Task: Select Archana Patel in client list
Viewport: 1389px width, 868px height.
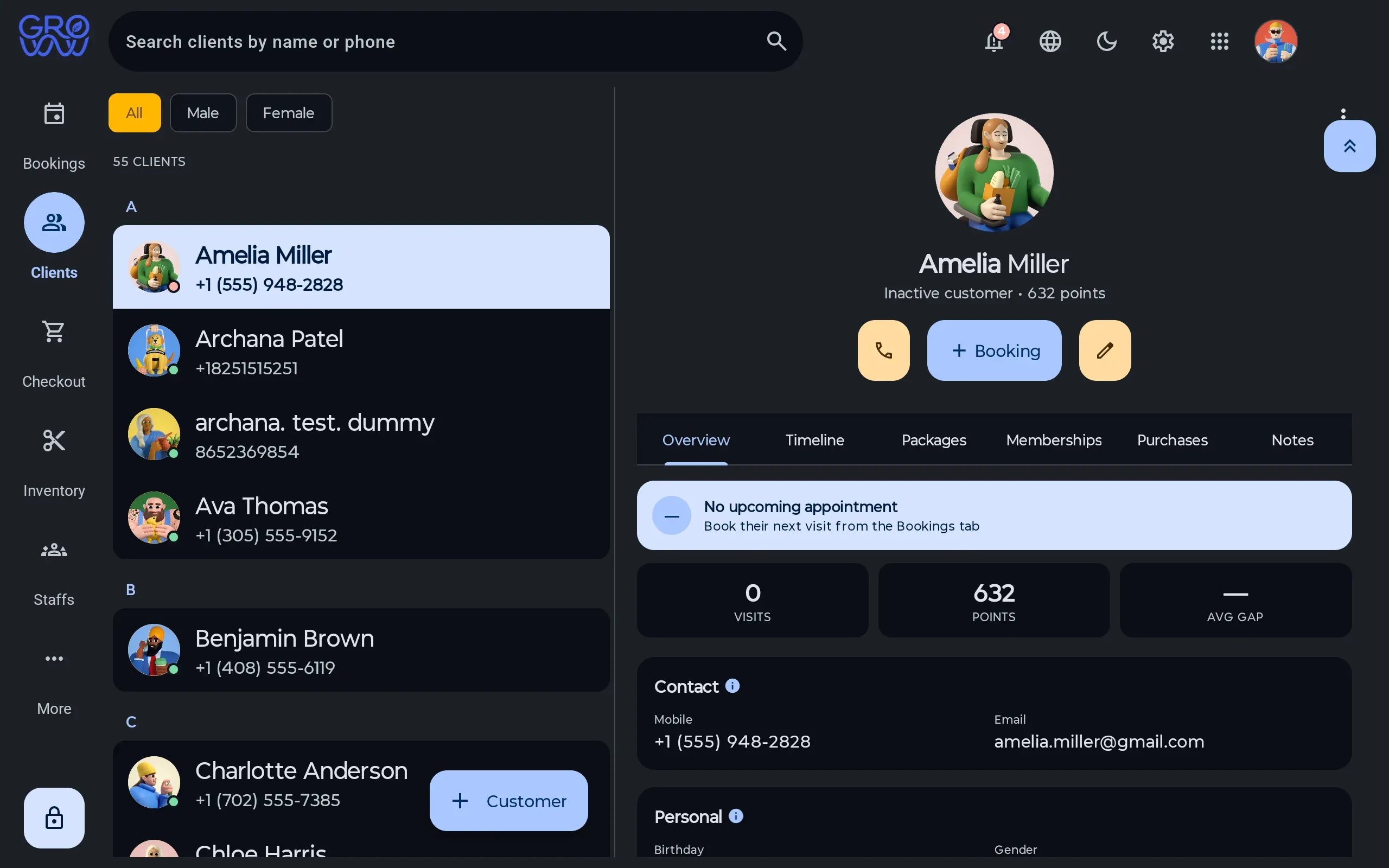Action: 361,350
